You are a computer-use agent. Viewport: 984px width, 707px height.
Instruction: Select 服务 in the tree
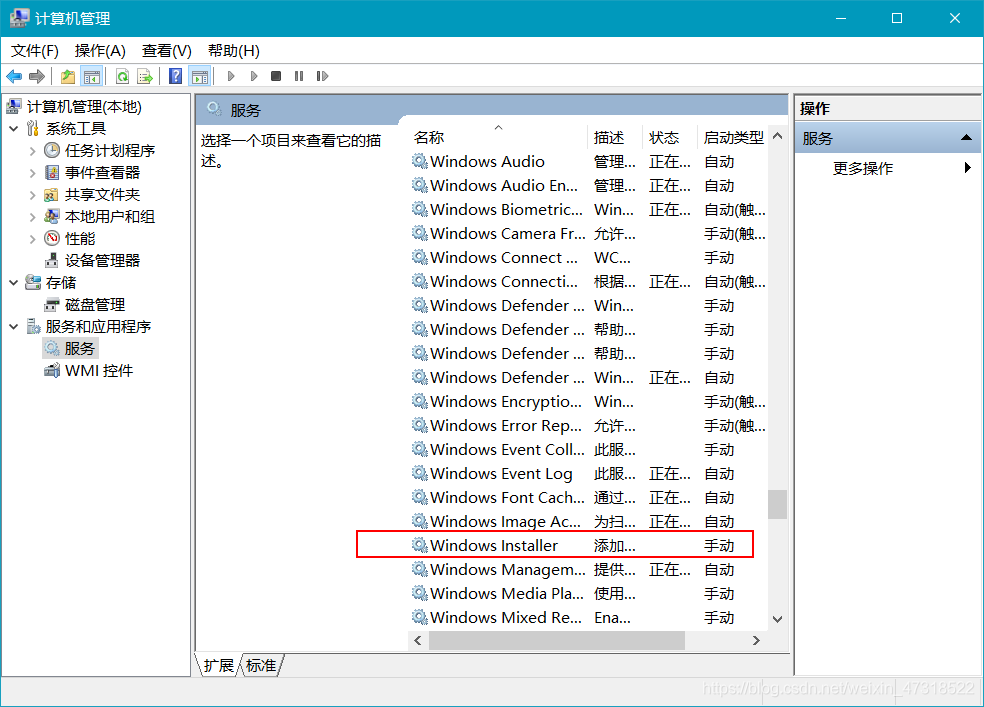click(79, 348)
